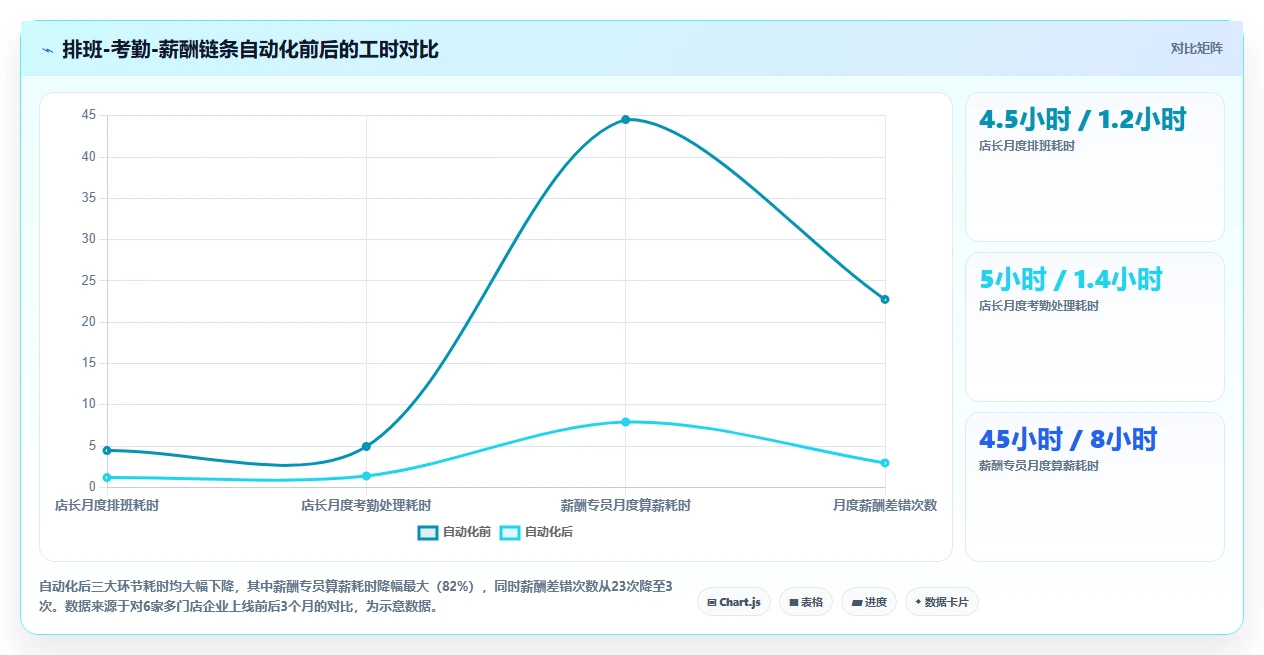This screenshot has height=655, width=1264.
Task: Click the icon in 进度 chip
Action: [x=857, y=602]
